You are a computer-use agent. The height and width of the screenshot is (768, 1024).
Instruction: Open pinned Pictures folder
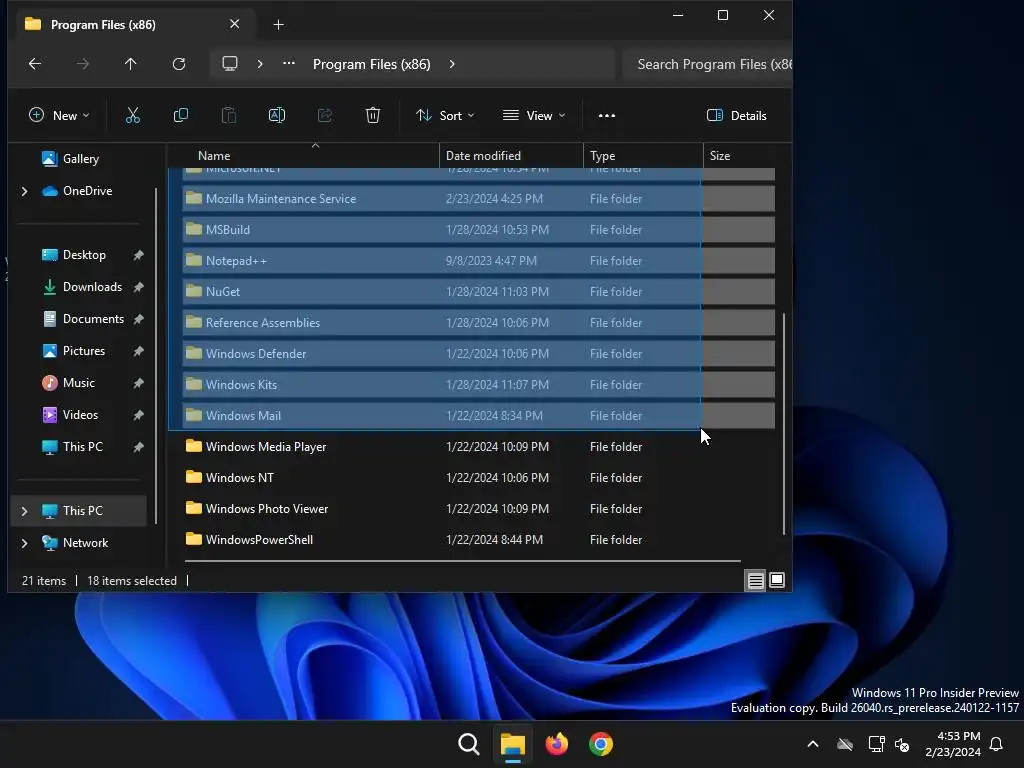click(x=84, y=351)
